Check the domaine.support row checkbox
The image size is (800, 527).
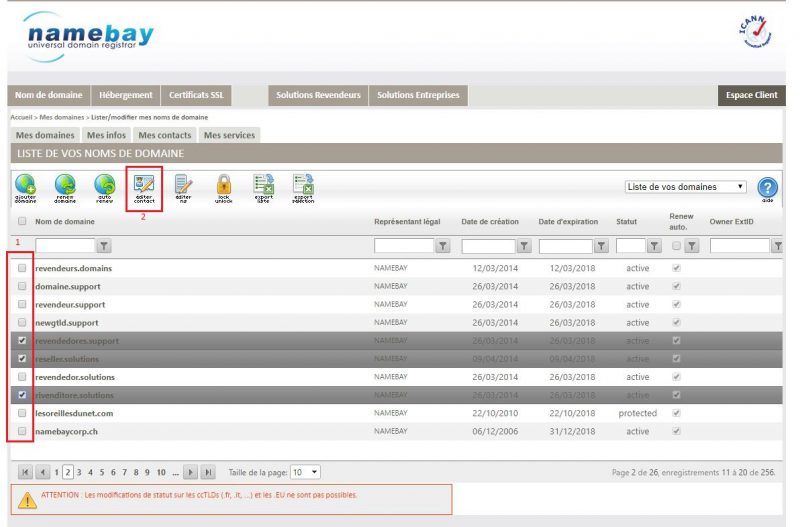(22, 286)
